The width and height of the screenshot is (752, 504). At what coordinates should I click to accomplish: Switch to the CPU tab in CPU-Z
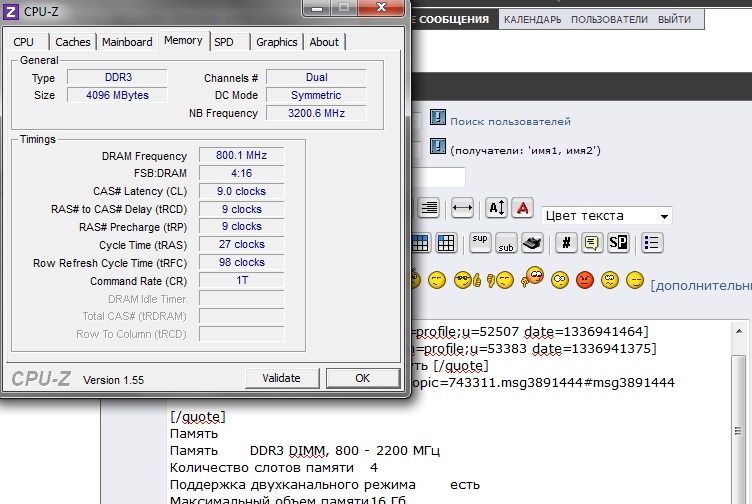point(24,42)
